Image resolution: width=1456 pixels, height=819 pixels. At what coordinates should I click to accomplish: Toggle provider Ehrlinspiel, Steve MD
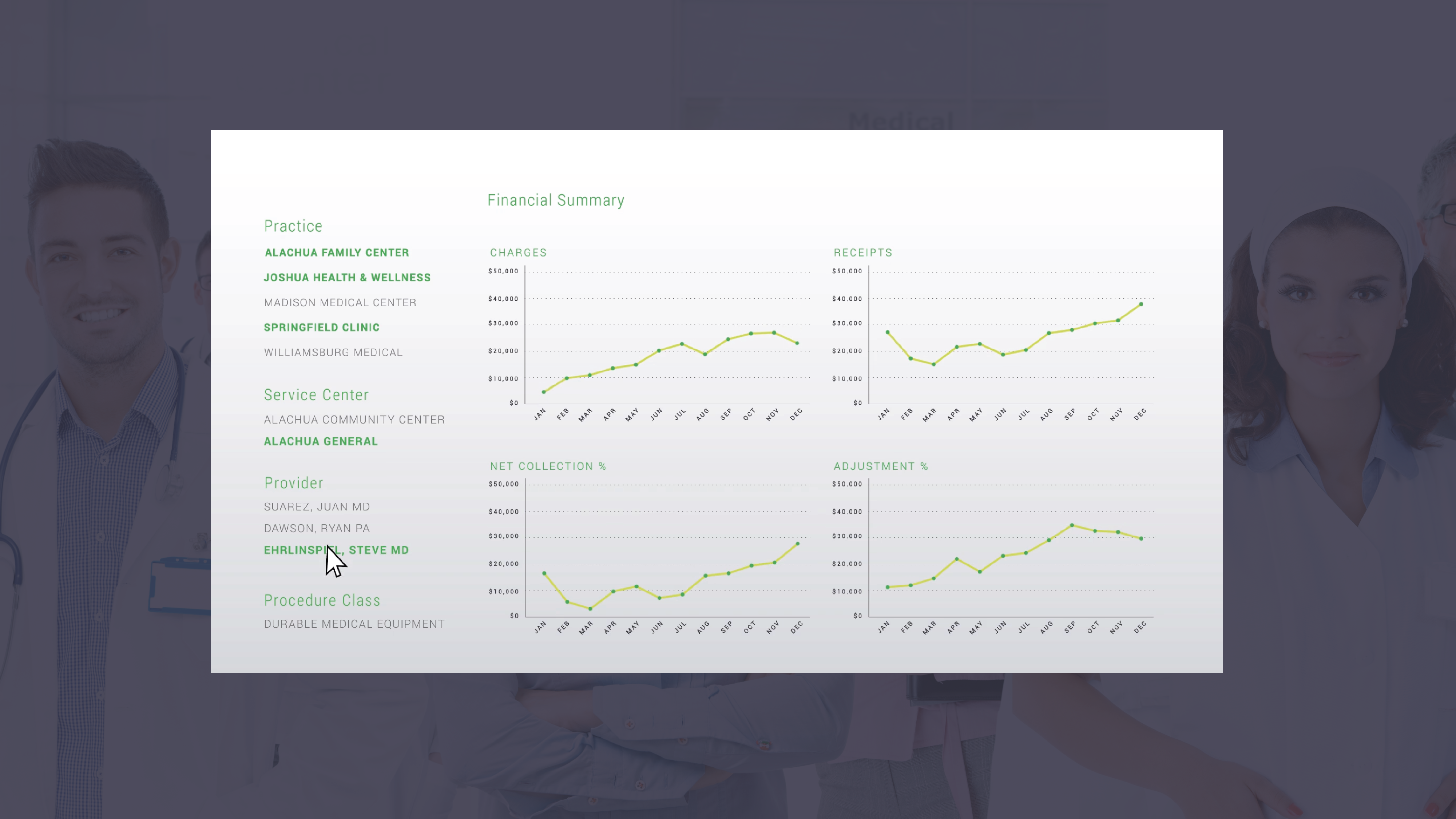[x=336, y=550]
